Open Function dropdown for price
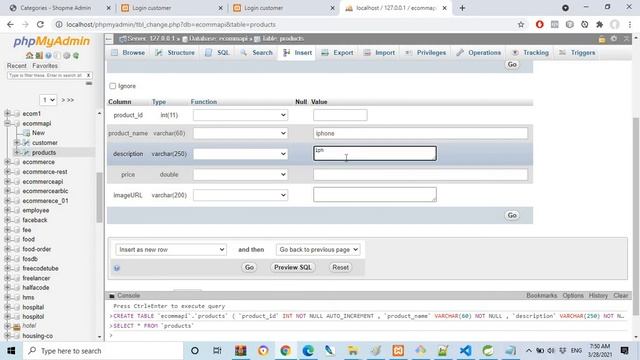Viewport: 640px width, 360px height. tap(240, 174)
